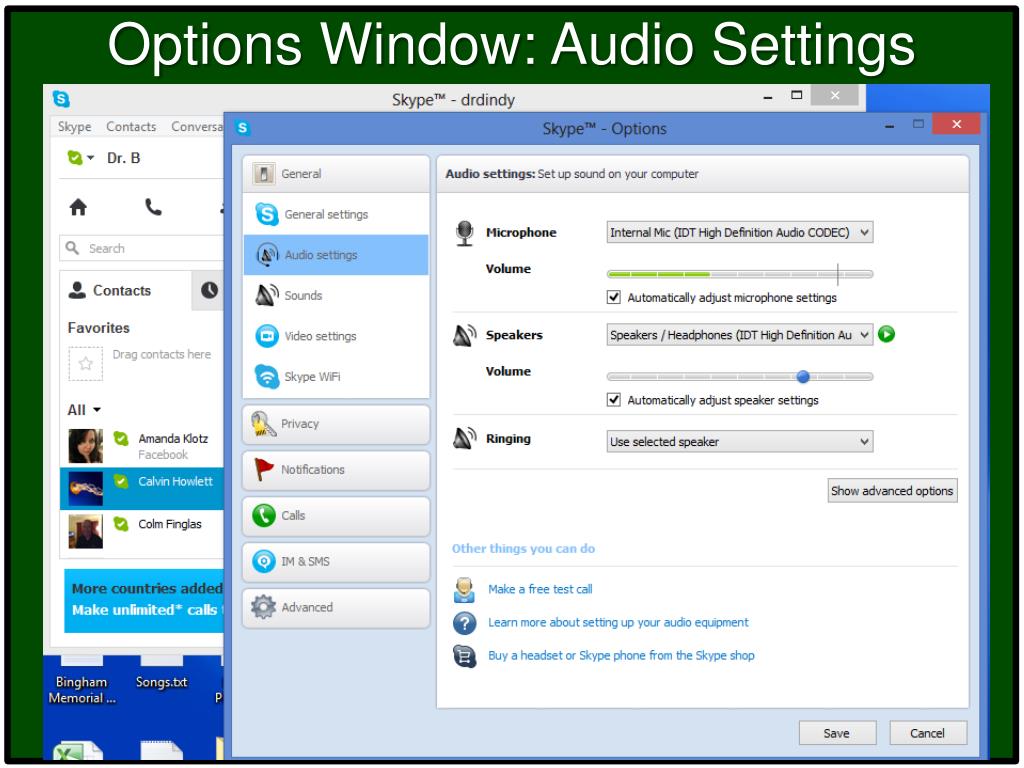Expand the Calls section tab
Screen dimensions: 1024x768
(x=336, y=515)
